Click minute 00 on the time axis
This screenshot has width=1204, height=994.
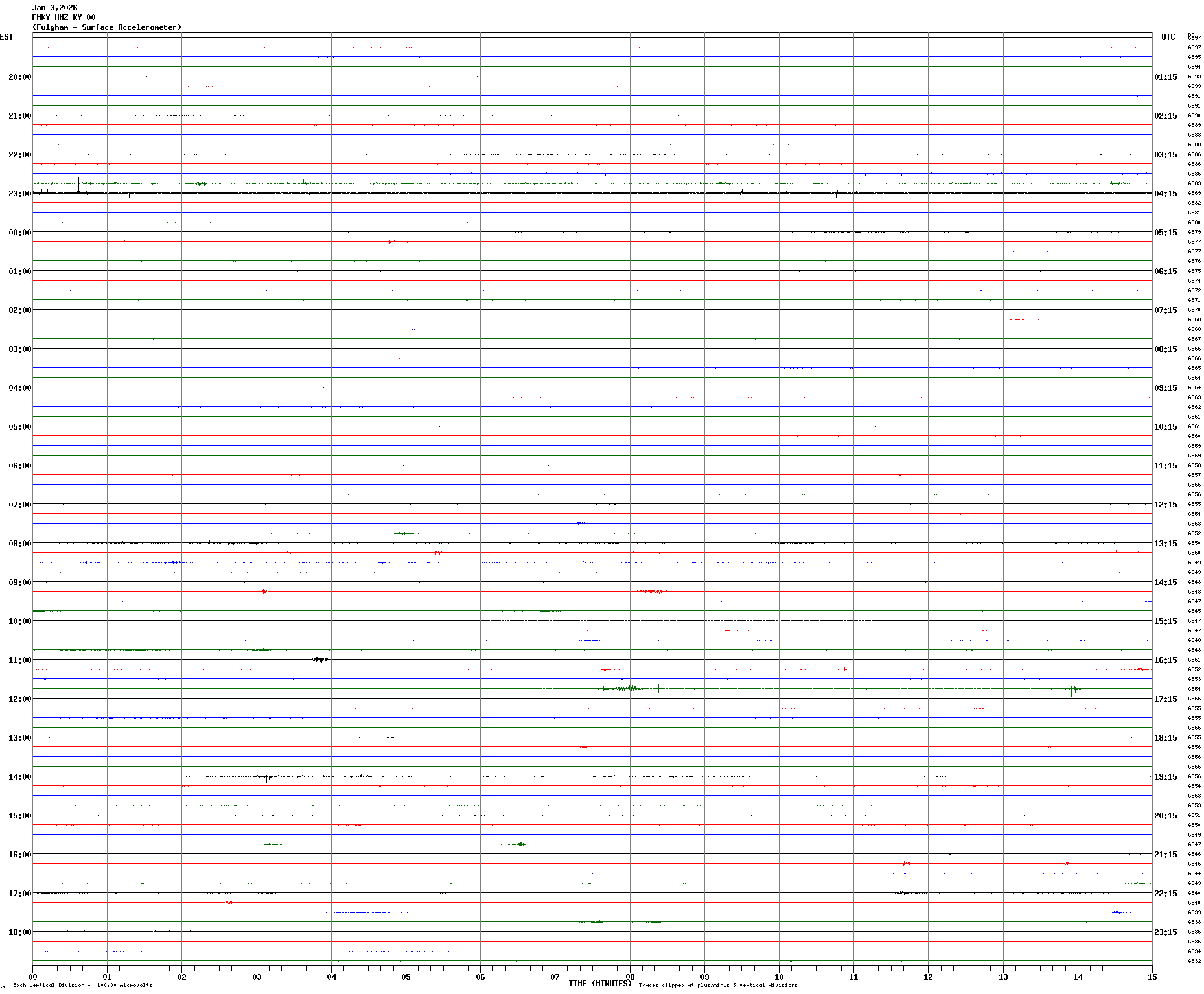pos(32,977)
